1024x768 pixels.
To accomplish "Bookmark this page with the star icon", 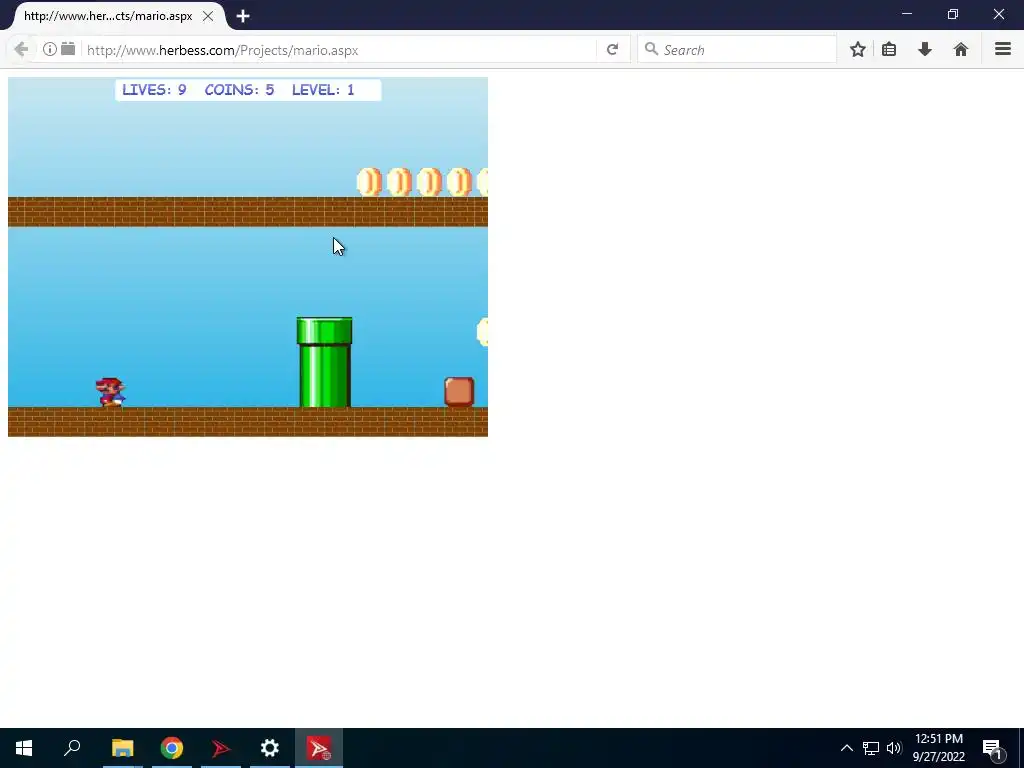I will coord(857,50).
